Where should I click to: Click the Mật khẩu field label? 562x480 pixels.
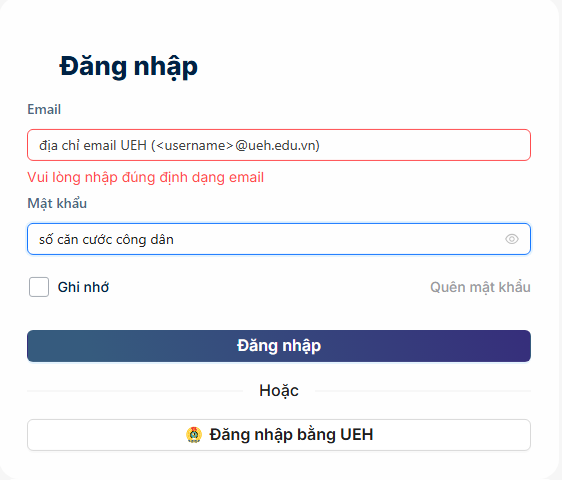[x=57, y=203]
